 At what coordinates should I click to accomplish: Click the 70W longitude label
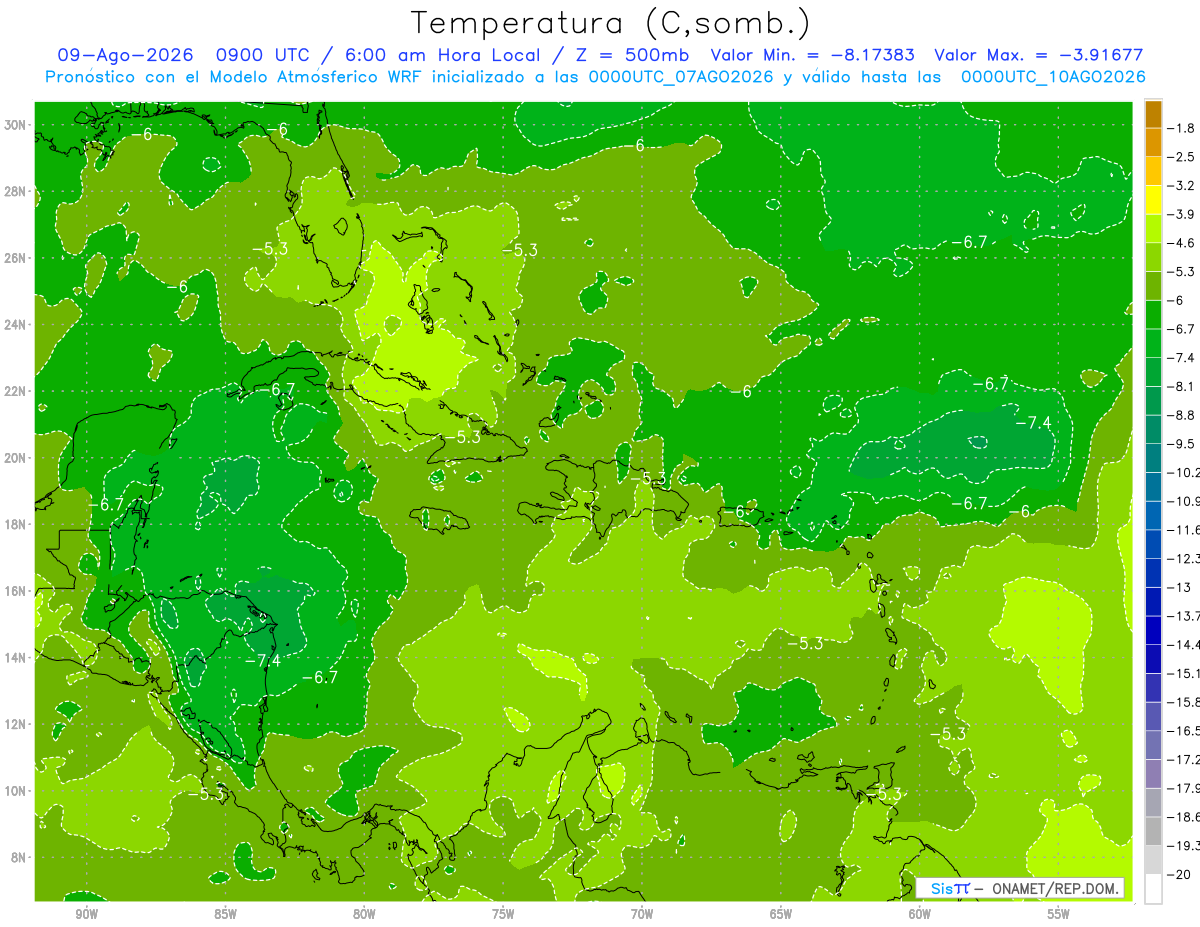click(642, 914)
